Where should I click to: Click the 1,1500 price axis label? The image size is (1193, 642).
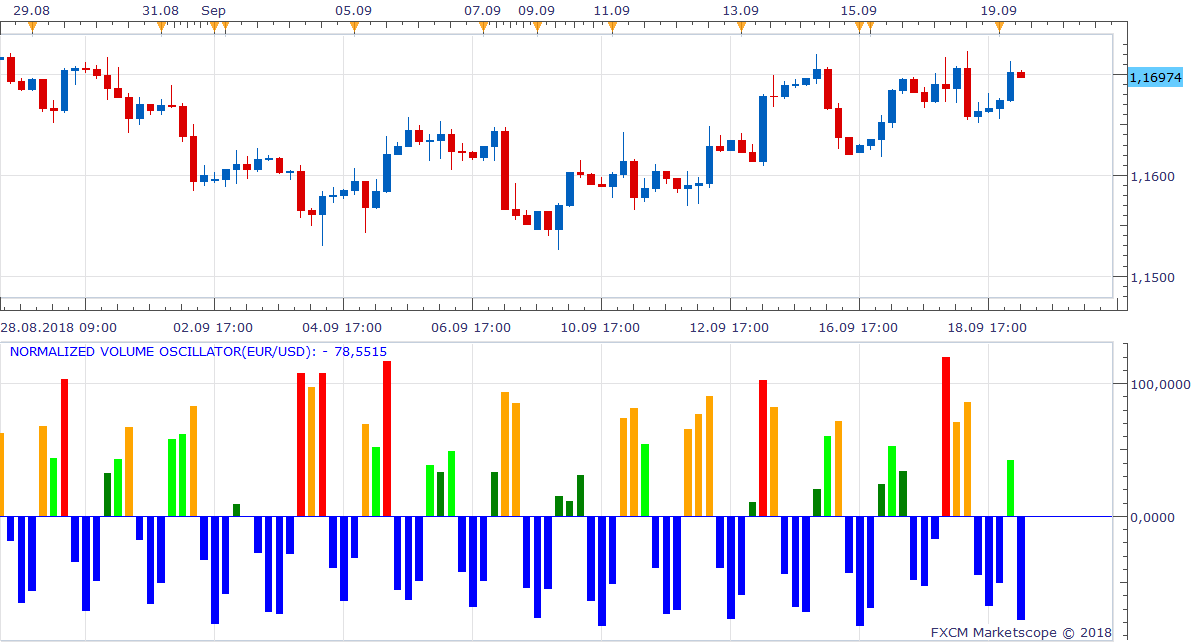[x=1152, y=278]
